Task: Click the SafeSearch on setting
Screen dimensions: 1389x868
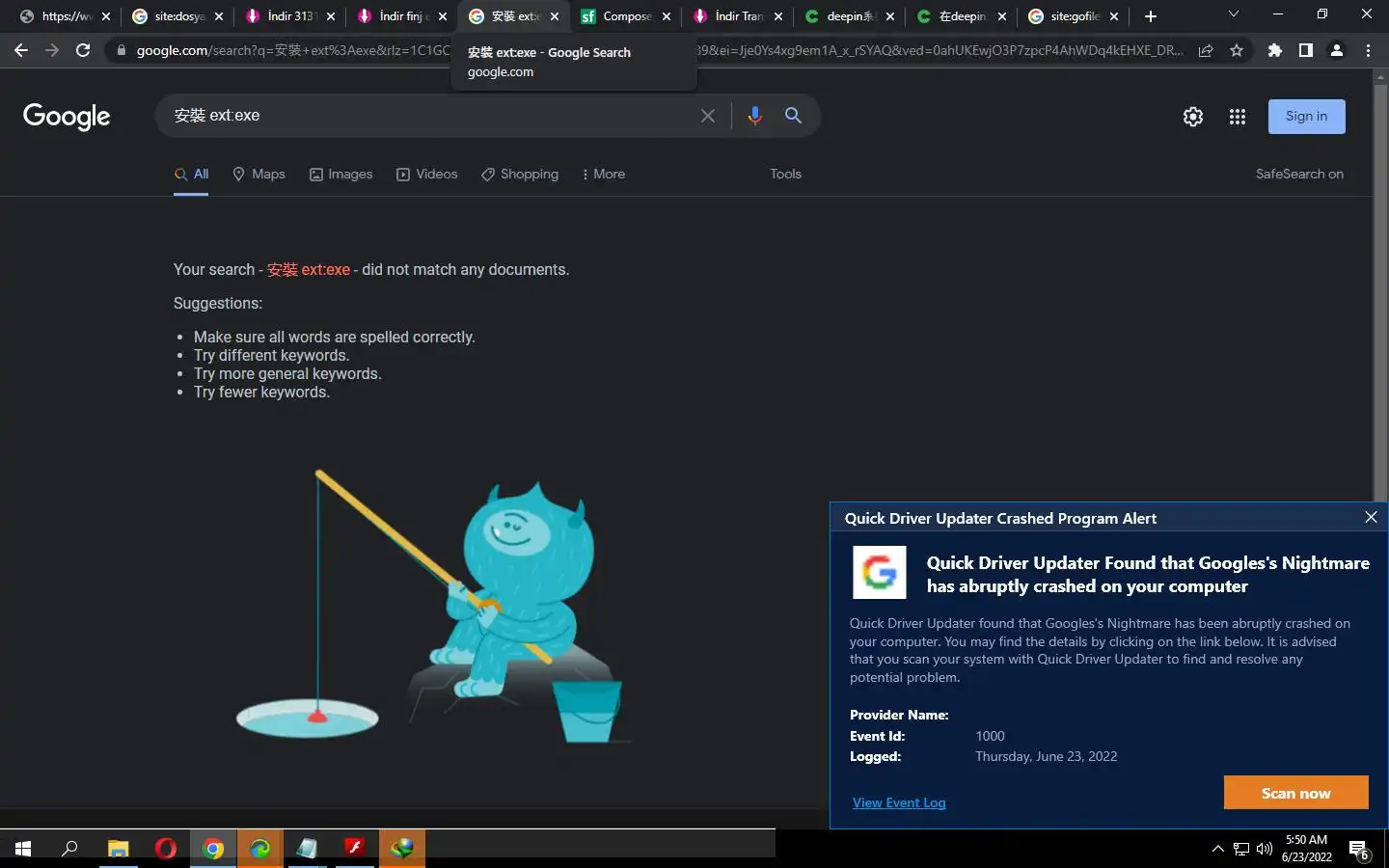Action: [1299, 175]
